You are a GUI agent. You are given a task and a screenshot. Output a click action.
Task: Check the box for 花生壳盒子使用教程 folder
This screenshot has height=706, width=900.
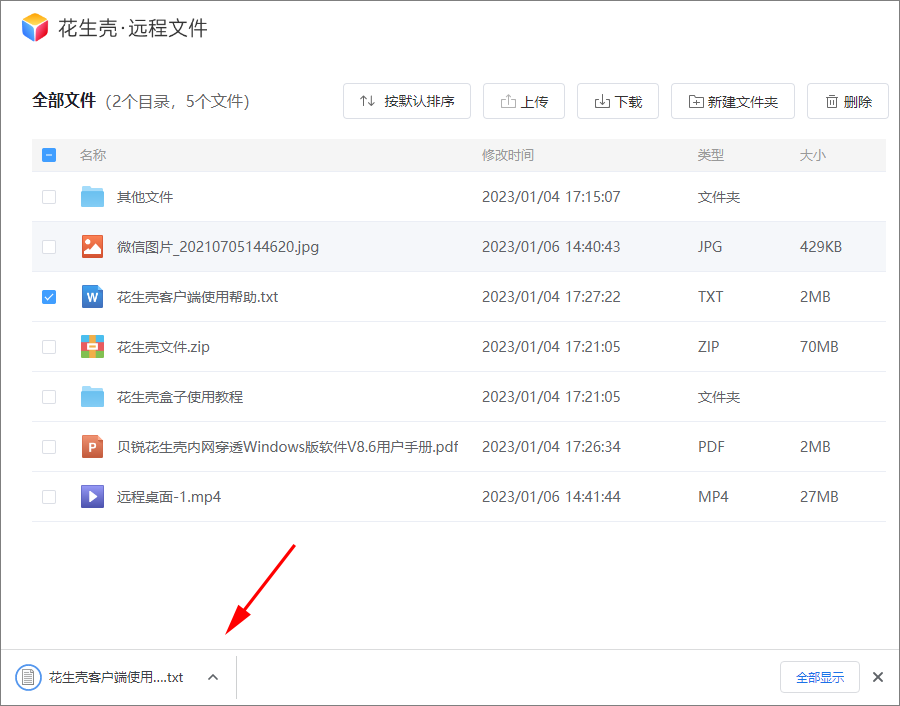click(x=49, y=397)
